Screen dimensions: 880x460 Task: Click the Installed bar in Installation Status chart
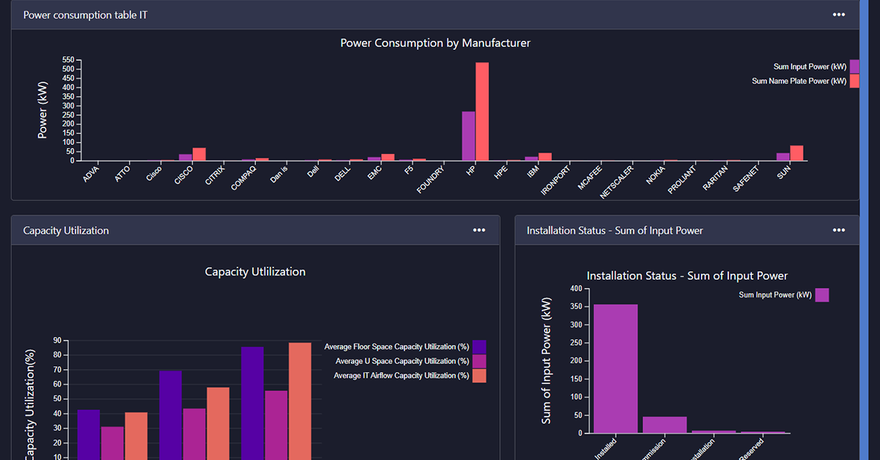click(616, 369)
